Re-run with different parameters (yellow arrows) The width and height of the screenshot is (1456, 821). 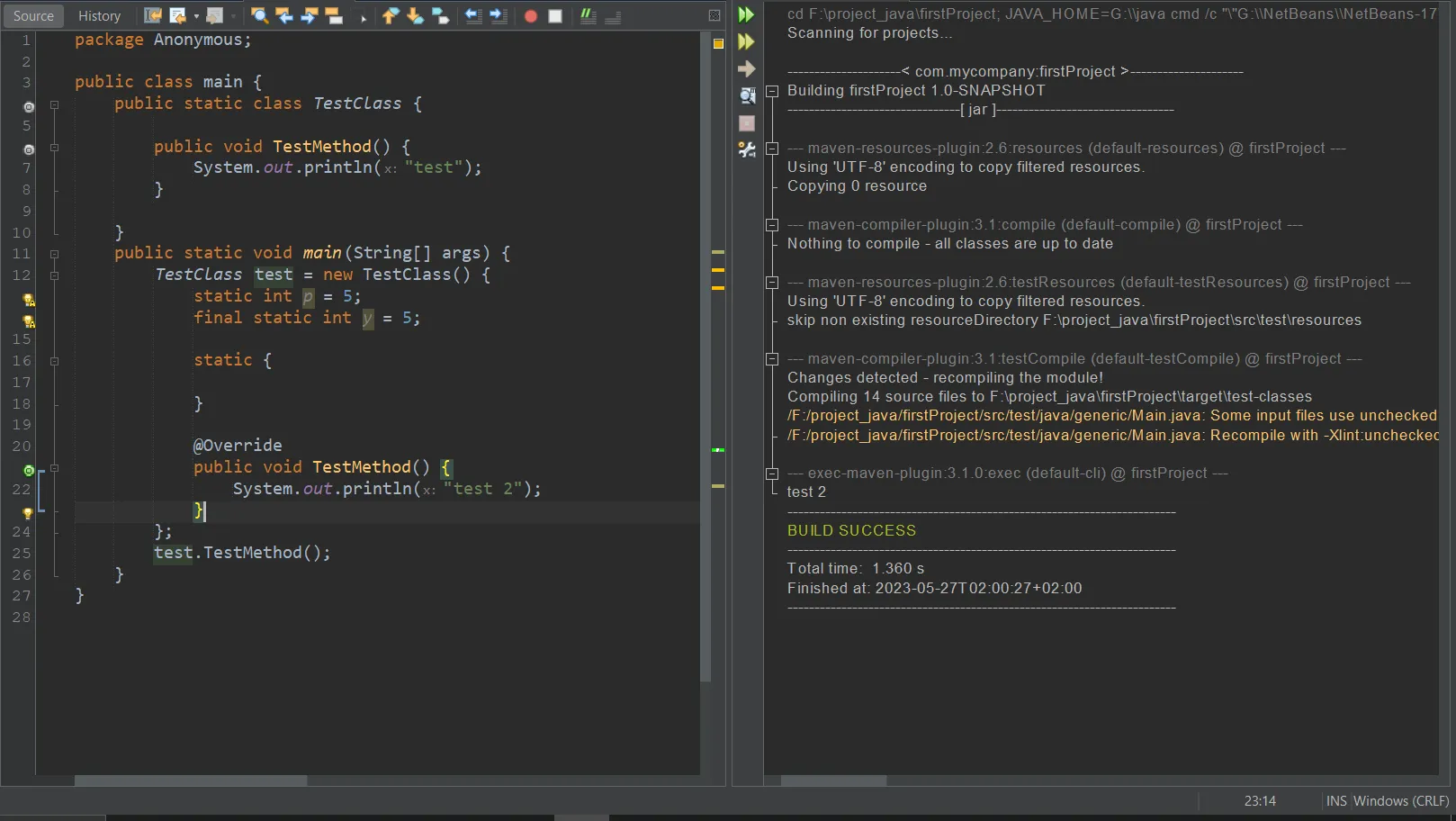point(746,41)
